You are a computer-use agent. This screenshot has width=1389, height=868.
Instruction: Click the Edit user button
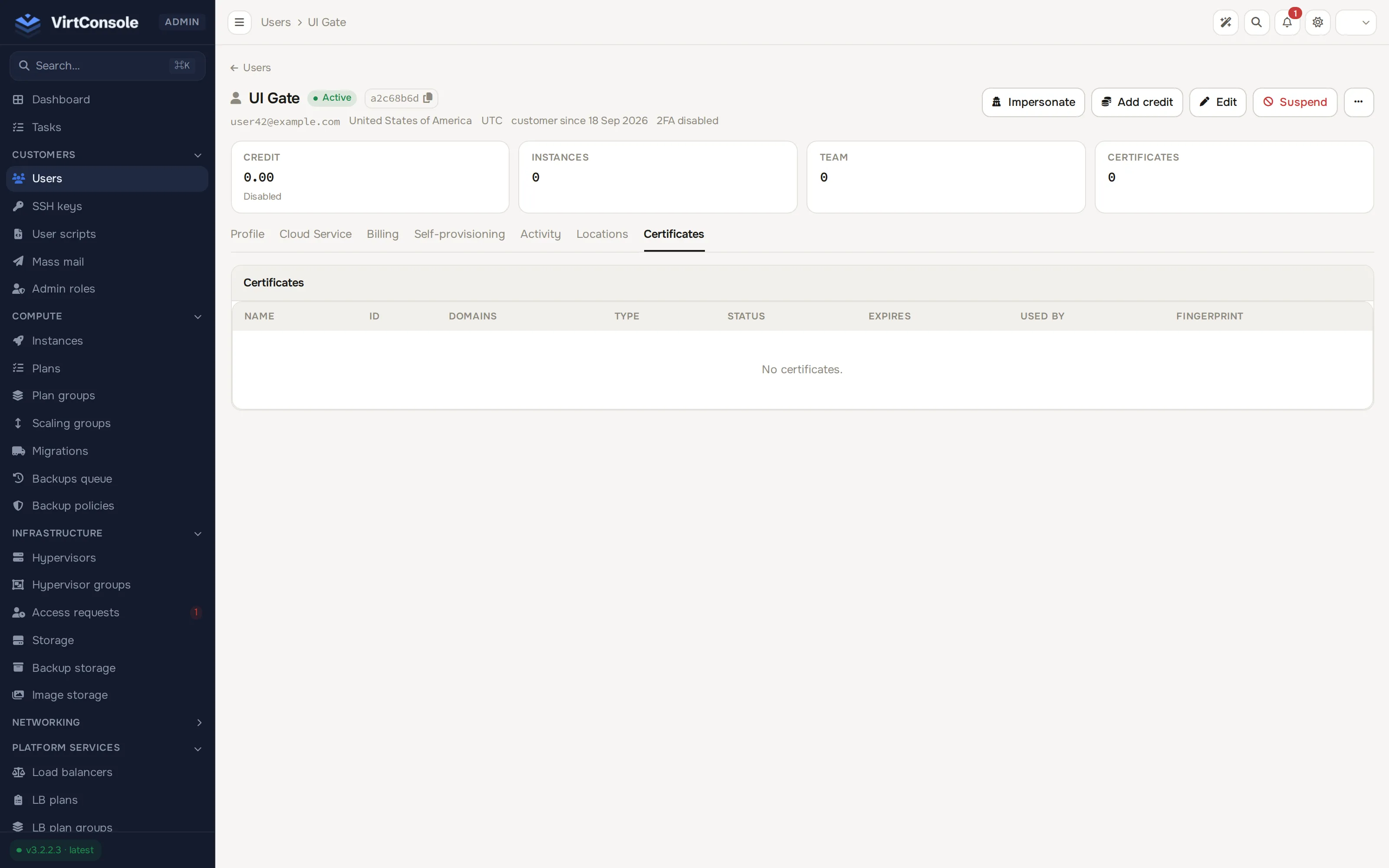pyautogui.click(x=1218, y=102)
